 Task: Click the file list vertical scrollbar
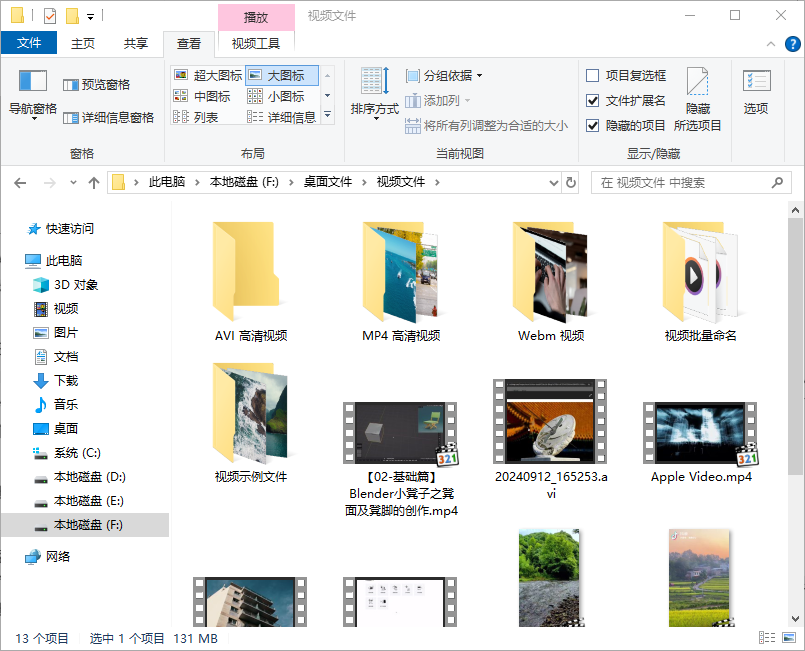coord(795,347)
